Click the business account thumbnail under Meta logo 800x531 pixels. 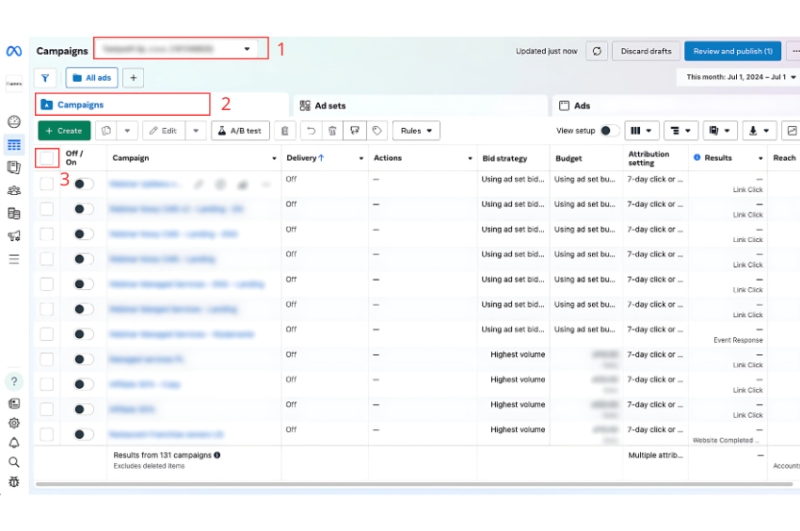pos(14,84)
